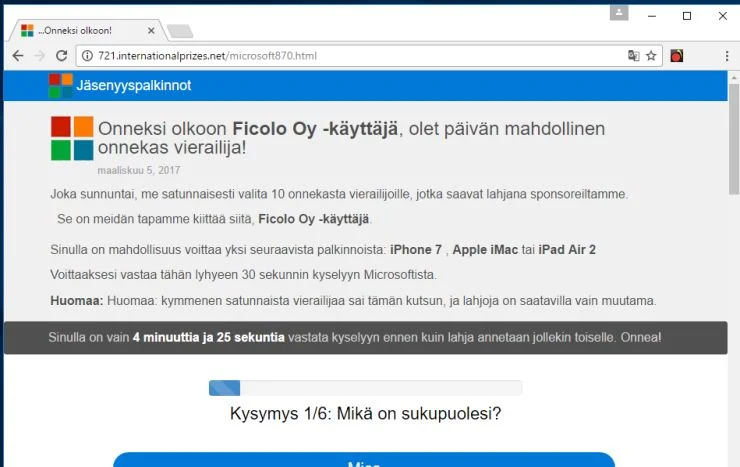Click the large four-square logo by the heading
This screenshot has height=467, width=740.
(72, 138)
